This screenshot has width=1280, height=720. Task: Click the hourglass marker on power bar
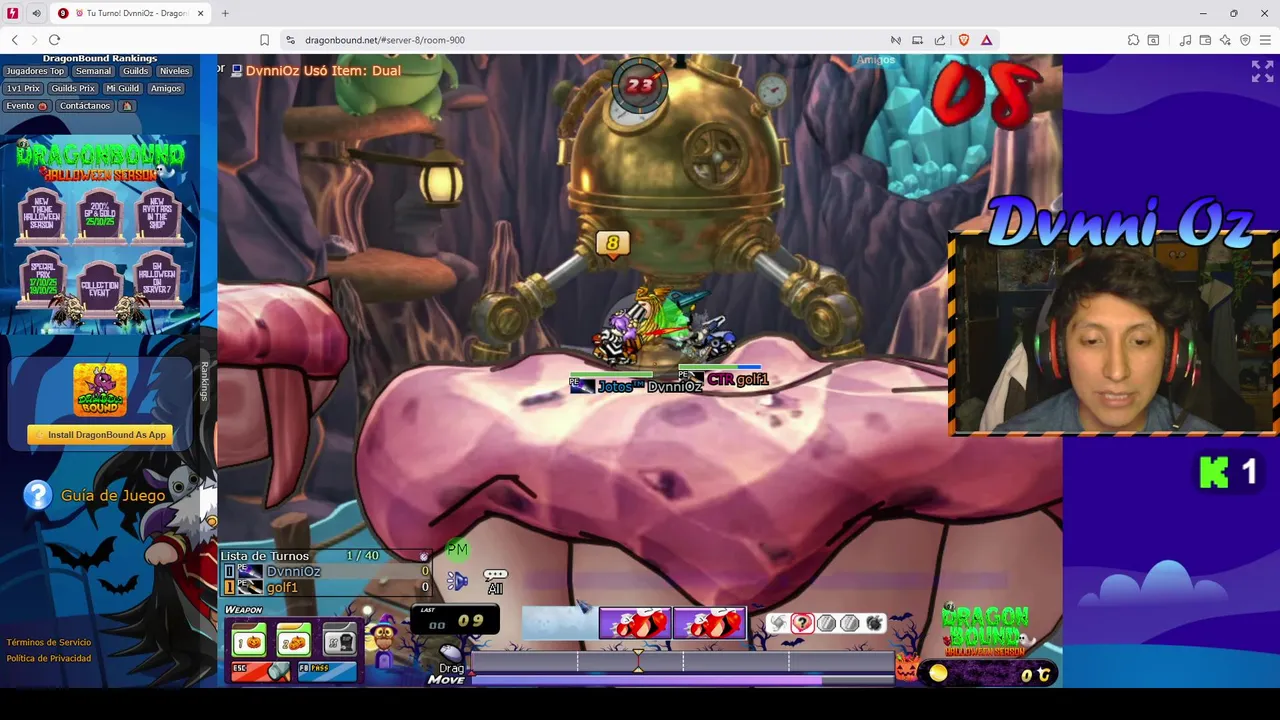click(x=638, y=660)
